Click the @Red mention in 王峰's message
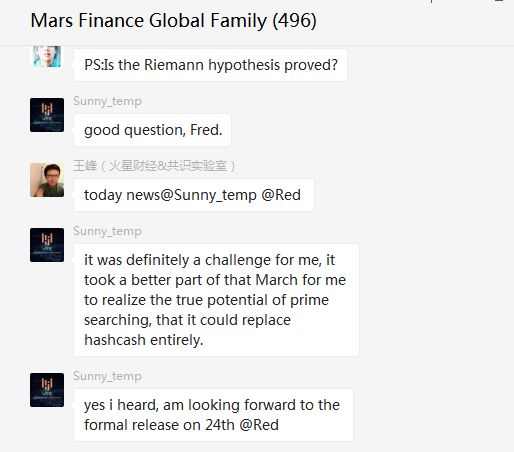 281,195
